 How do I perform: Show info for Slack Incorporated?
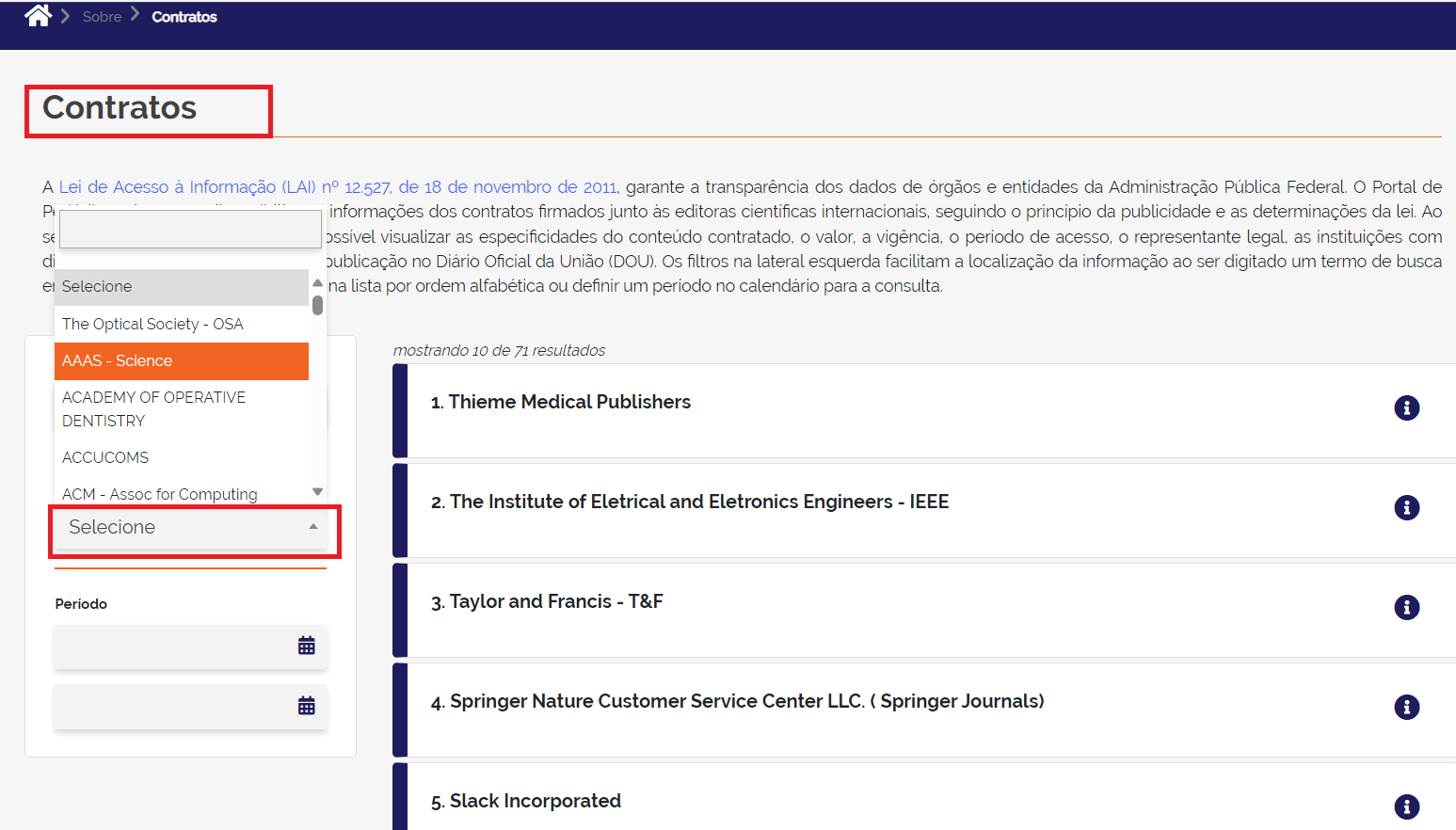pos(1406,806)
